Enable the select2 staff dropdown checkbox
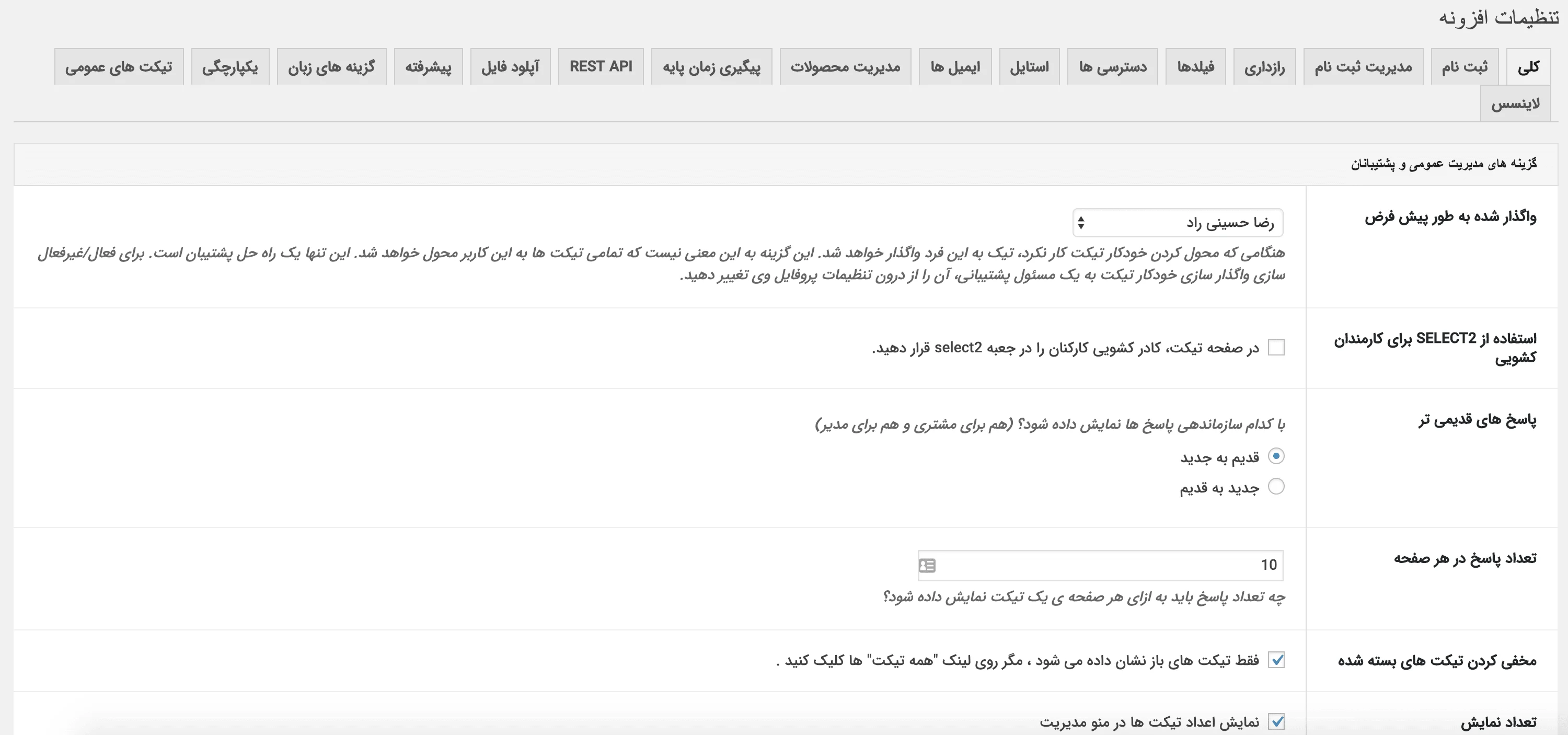The width and height of the screenshot is (1568, 735). click(1276, 347)
